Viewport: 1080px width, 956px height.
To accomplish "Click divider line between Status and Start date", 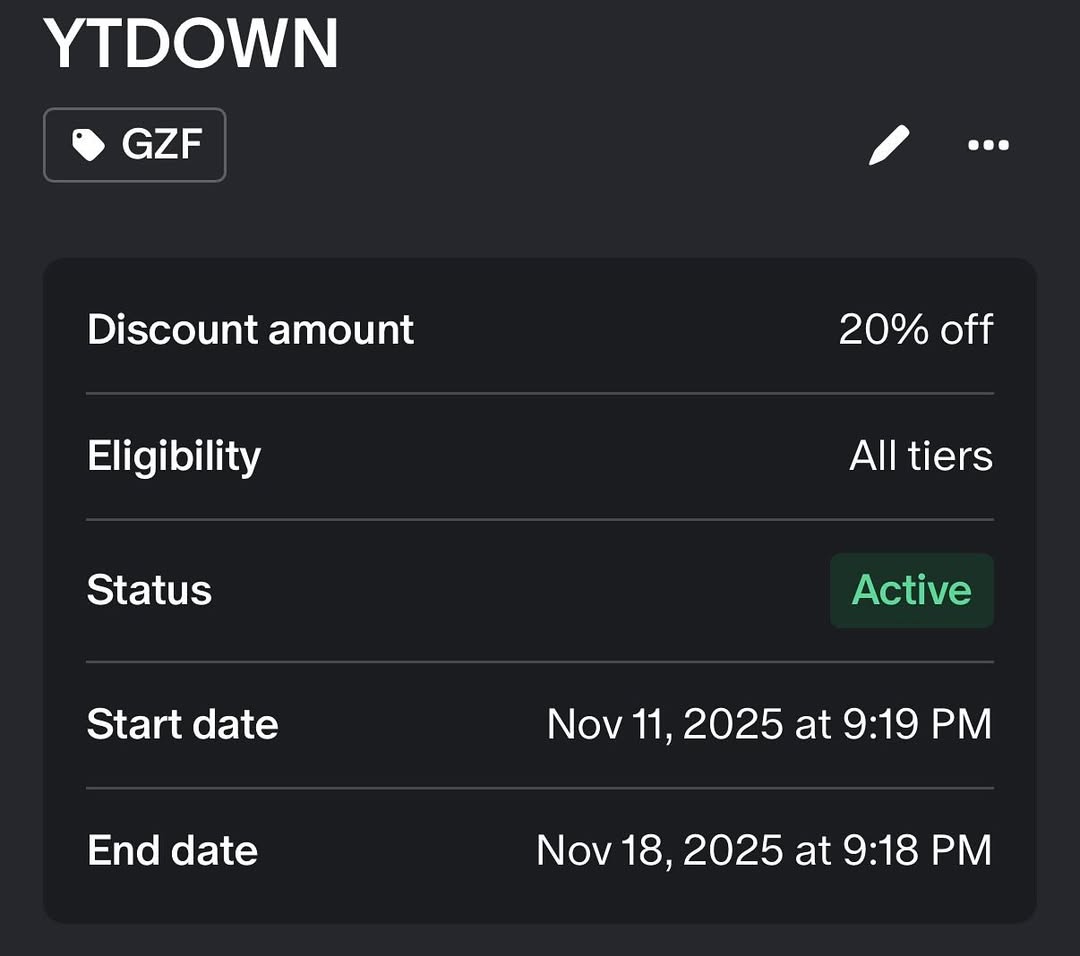I will point(540,662).
